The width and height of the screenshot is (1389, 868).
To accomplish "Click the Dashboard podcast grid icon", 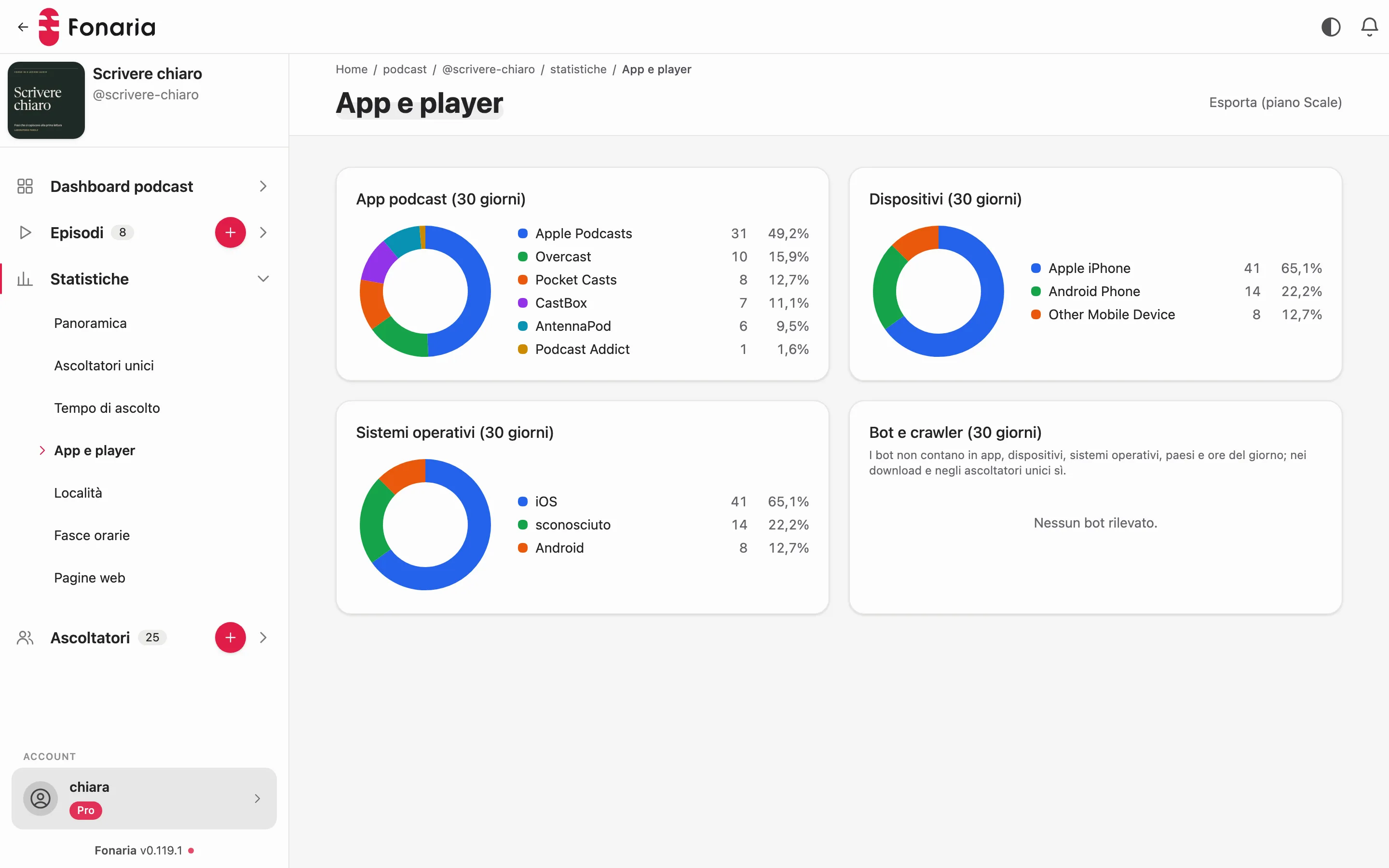I will tap(25, 186).
